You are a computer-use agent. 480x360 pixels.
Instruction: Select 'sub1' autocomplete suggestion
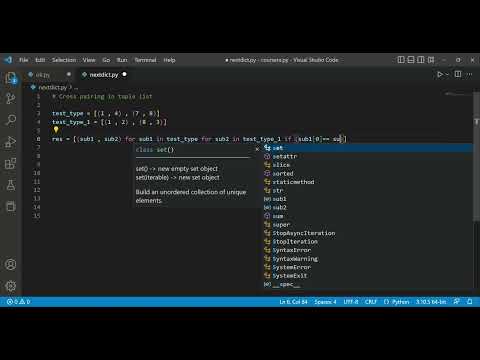point(367,199)
